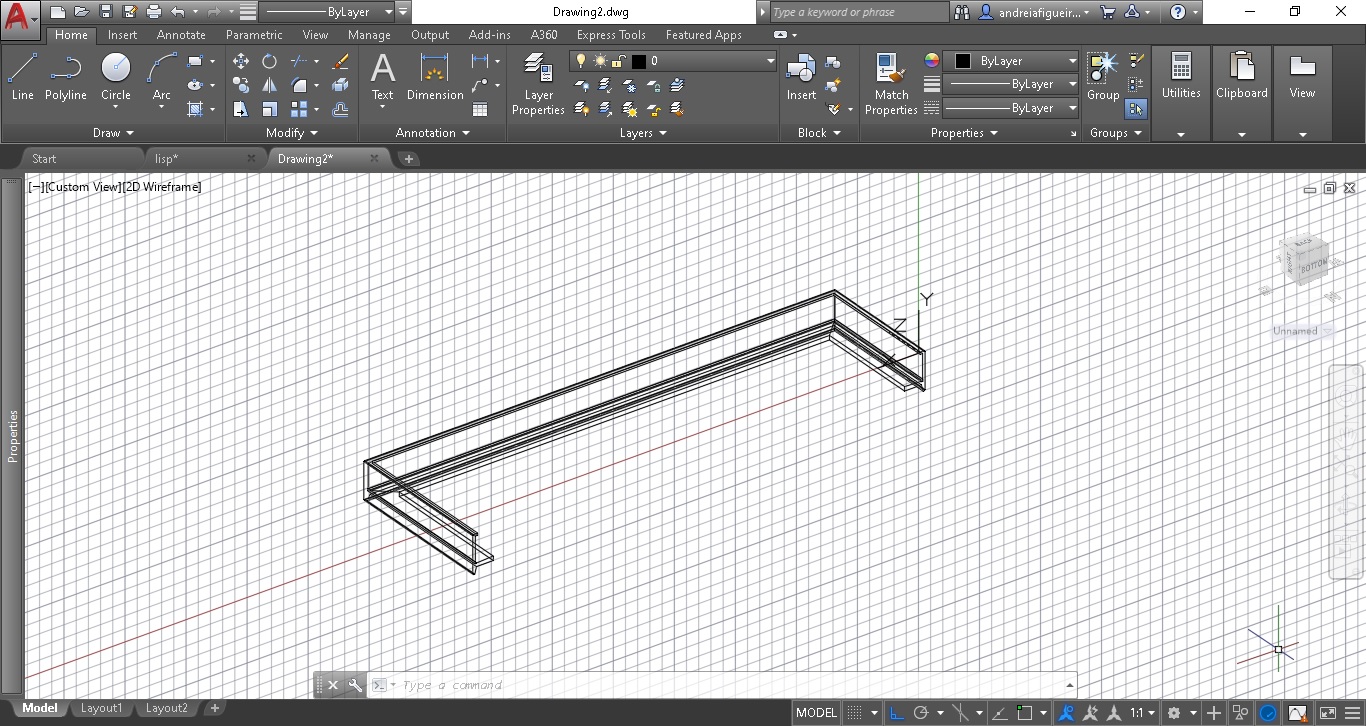Open the annotation scale 1:1 dropdown
Image resolution: width=1366 pixels, height=726 pixels.
tap(1143, 713)
